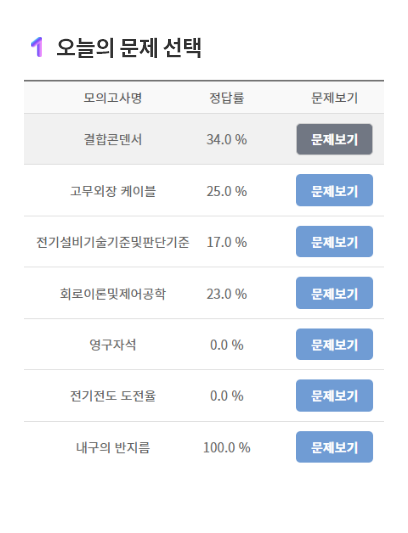The width and height of the screenshot is (408, 533).
Task: Click the 100.0 % accuracy value
Action: [226, 447]
